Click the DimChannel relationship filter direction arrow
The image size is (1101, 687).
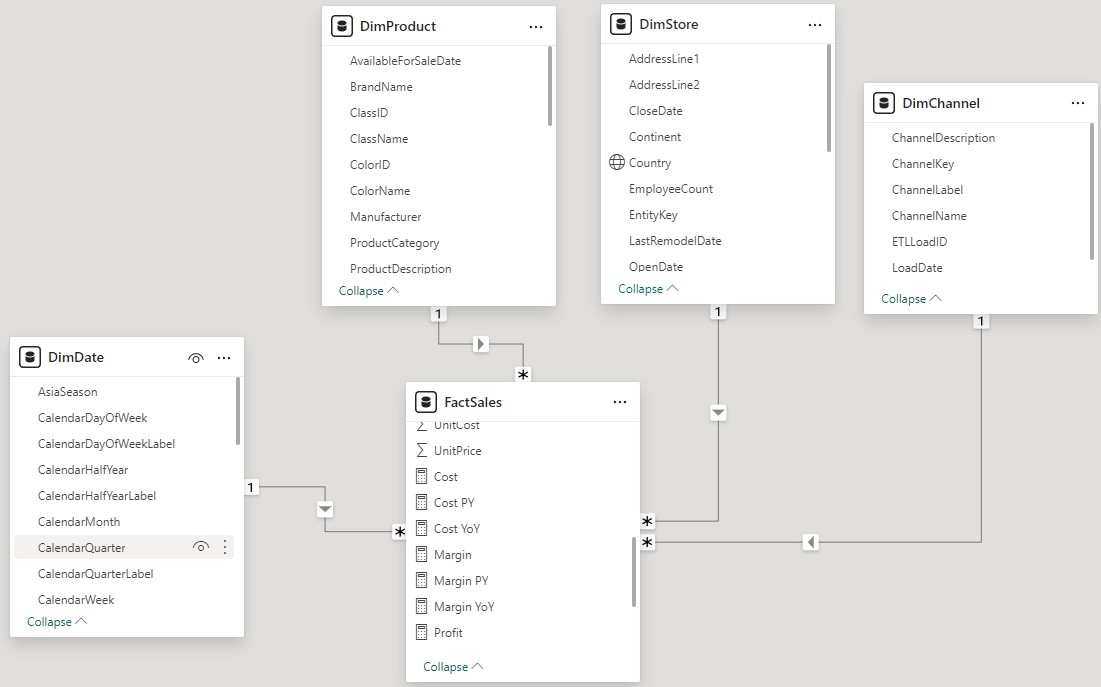click(x=811, y=542)
